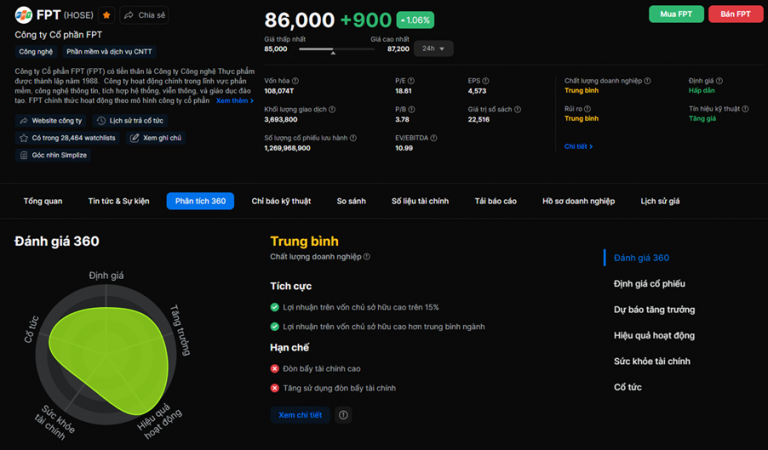Click the EPS info icon
768x450 pixels.
pos(487,80)
